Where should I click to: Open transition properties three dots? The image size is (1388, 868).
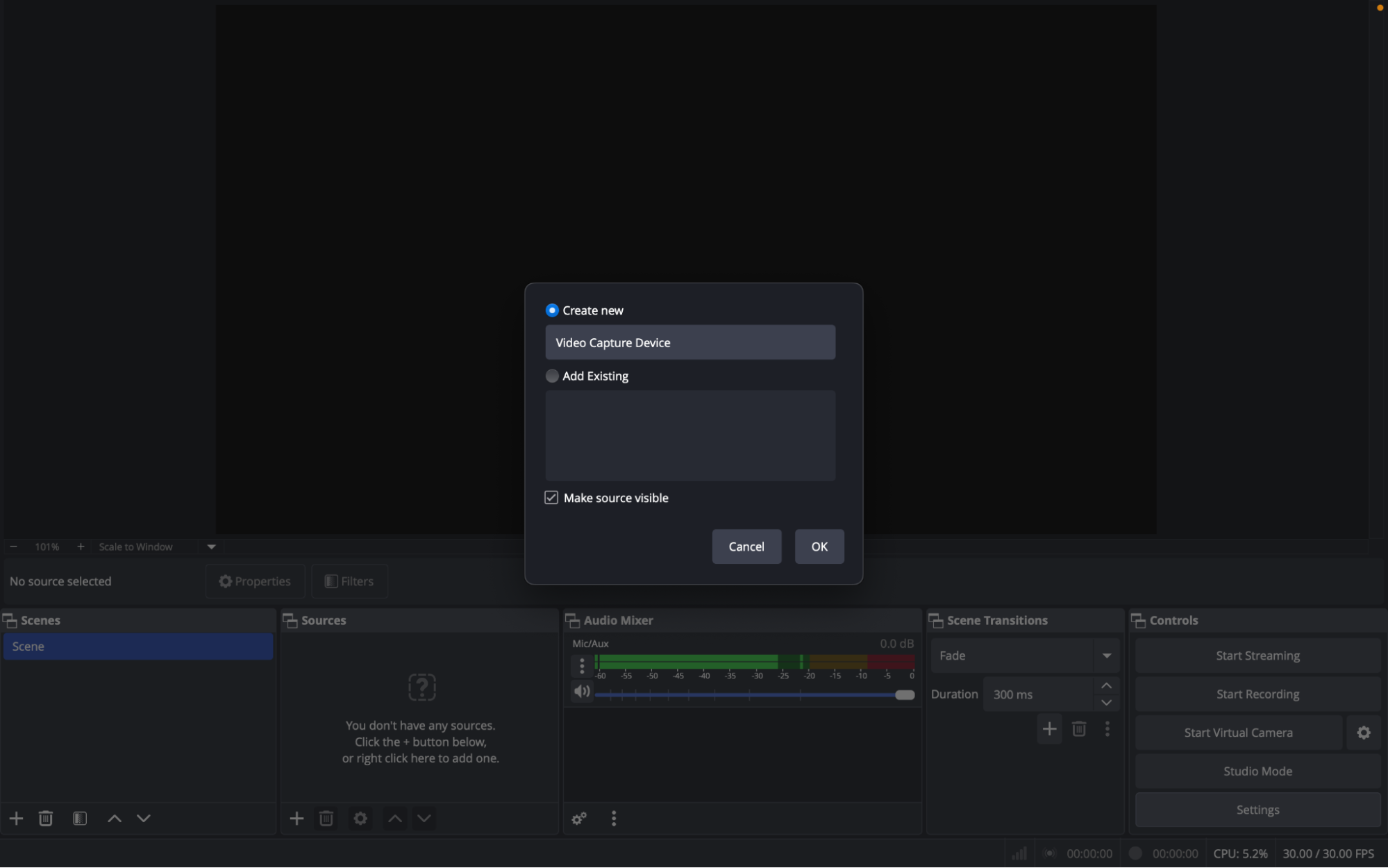click(1107, 729)
